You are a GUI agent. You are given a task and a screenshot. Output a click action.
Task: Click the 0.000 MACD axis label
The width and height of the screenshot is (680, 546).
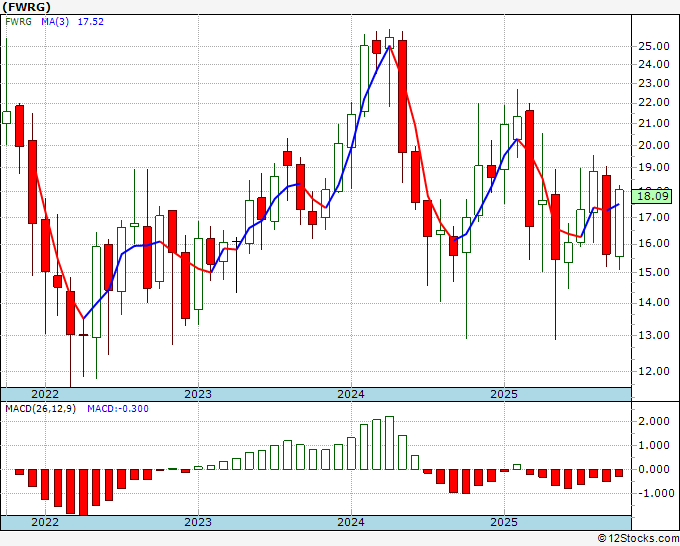pos(656,469)
